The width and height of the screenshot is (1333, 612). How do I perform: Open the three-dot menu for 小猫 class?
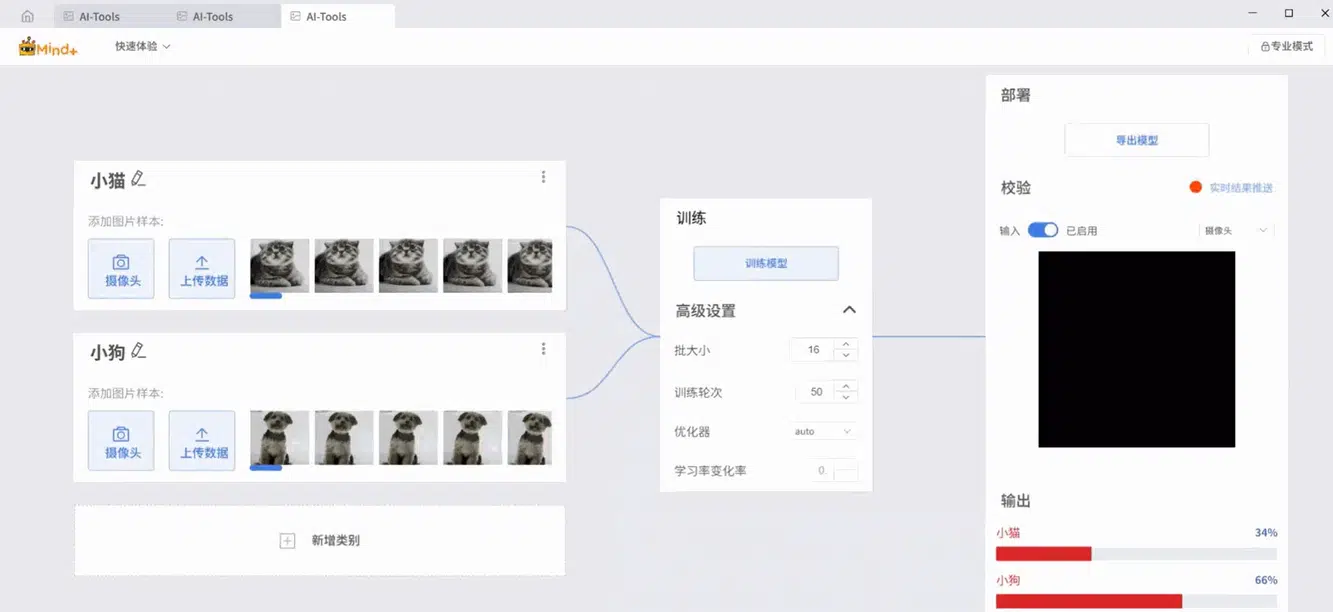tap(543, 177)
